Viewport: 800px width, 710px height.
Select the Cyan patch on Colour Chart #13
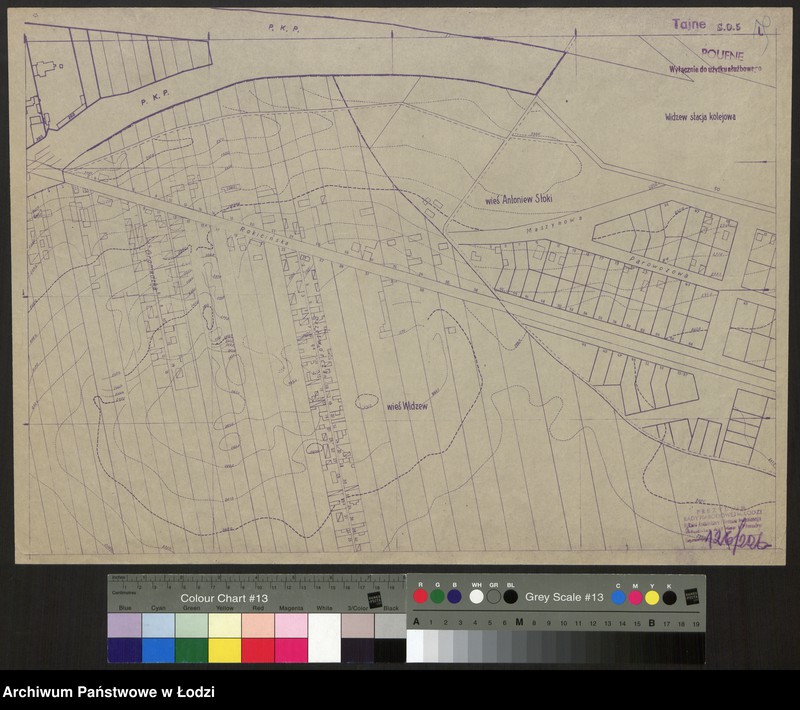pos(158,637)
